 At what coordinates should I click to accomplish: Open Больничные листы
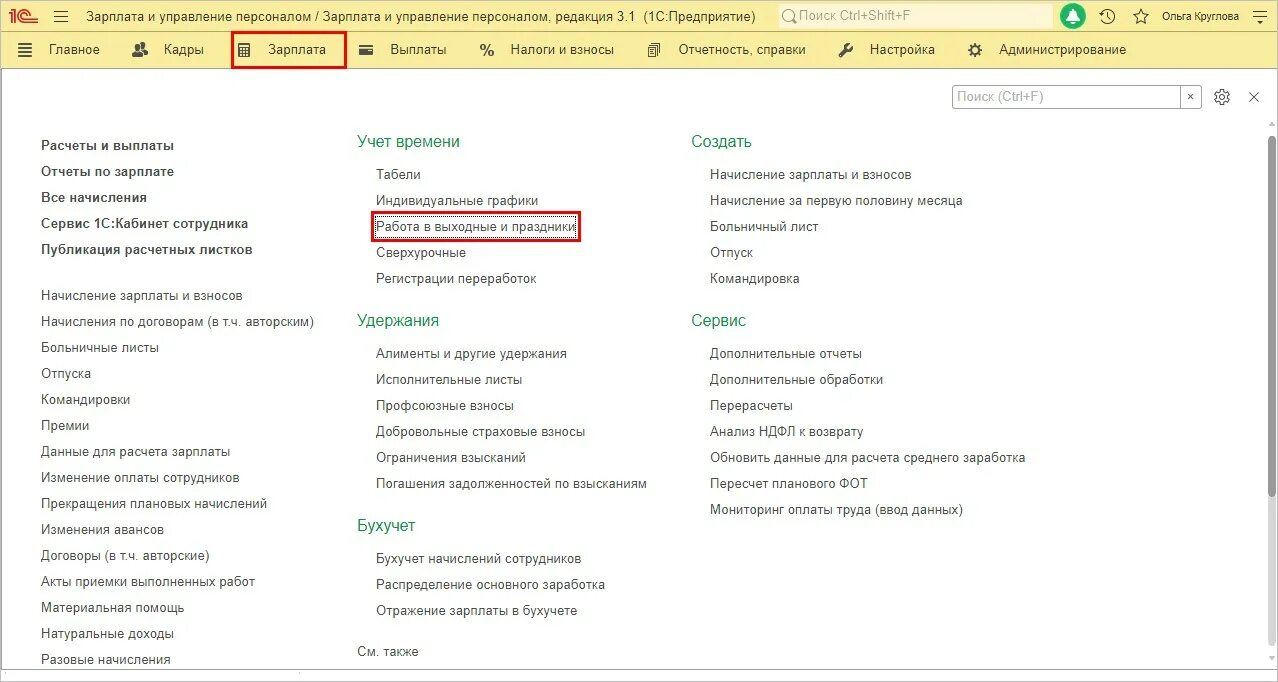click(100, 348)
